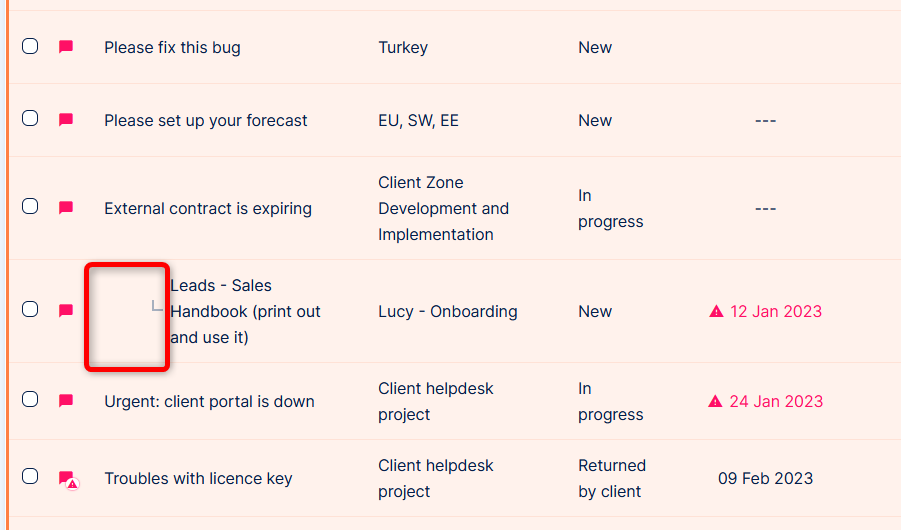The height and width of the screenshot is (530, 901).
Task: Click subtask tree connector before Leads - Sales Handbook
Action: click(x=157, y=307)
